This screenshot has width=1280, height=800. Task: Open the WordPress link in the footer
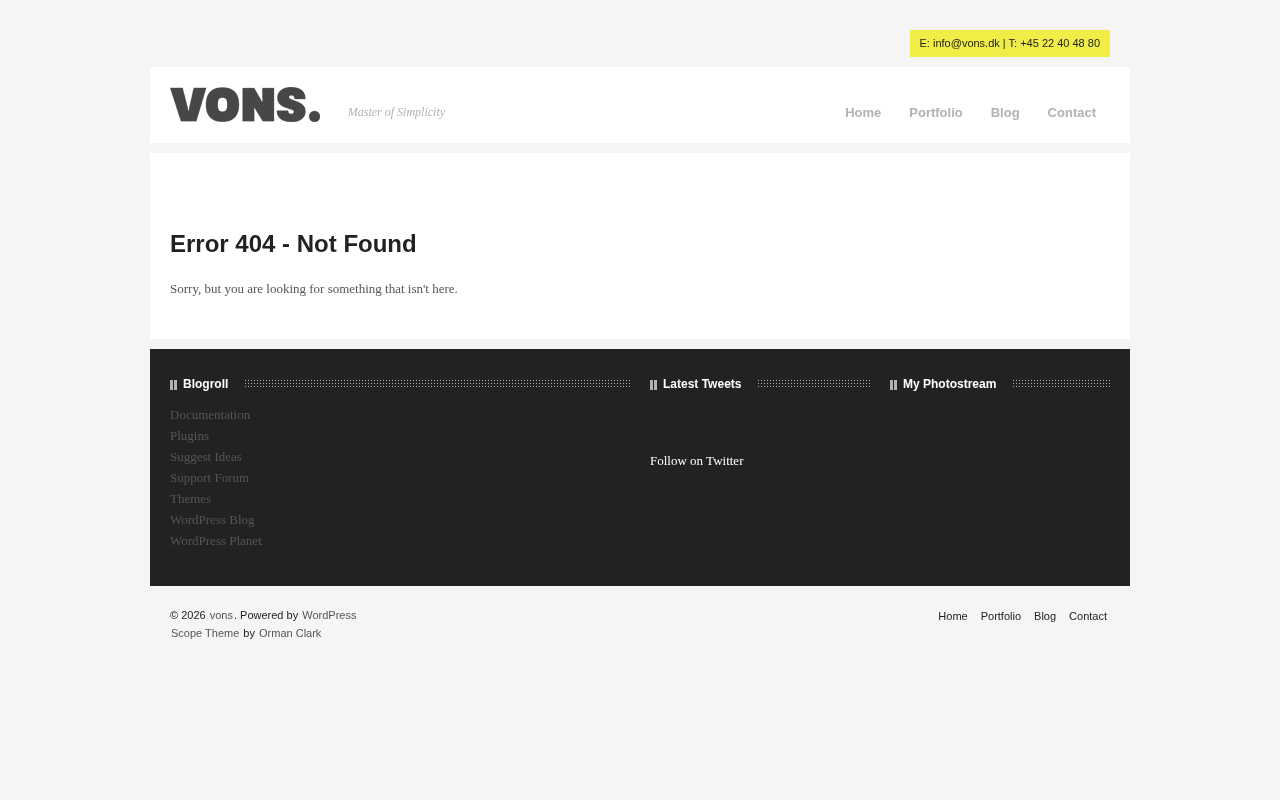[329, 616]
